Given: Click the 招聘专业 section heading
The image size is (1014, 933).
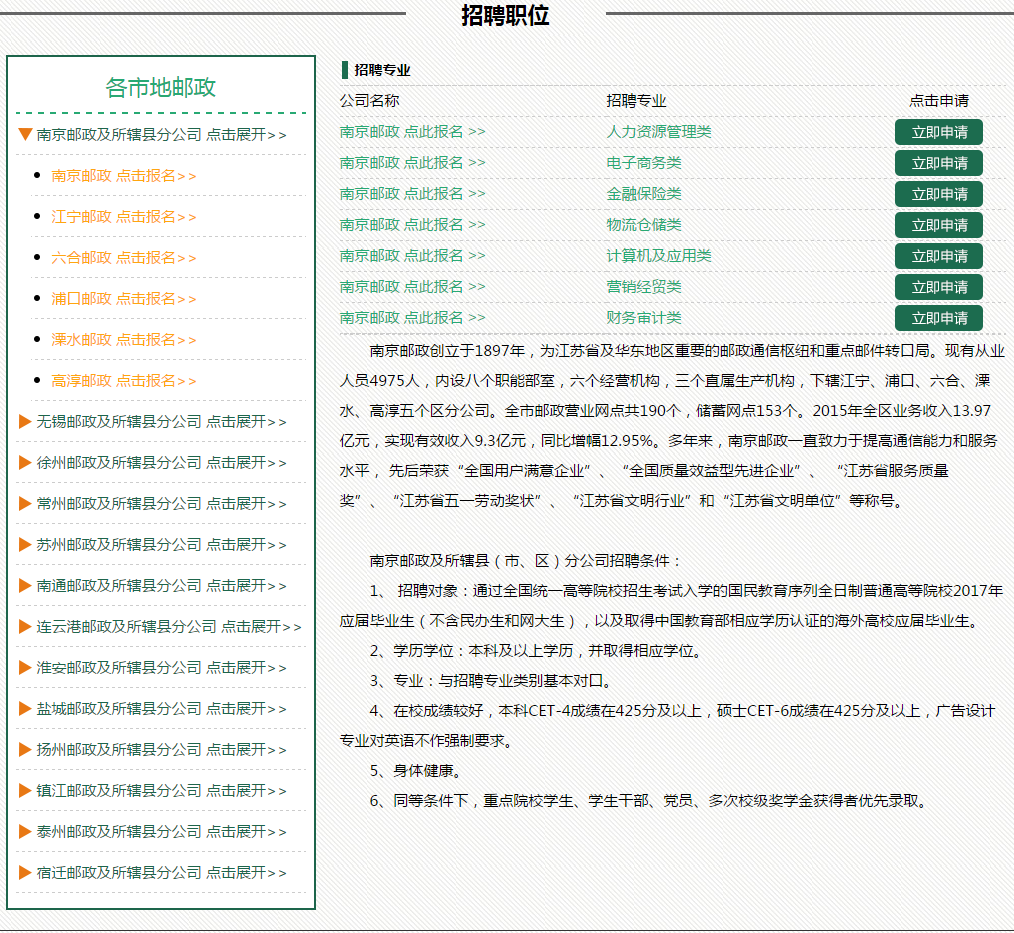Looking at the screenshot, I should click(x=382, y=70).
